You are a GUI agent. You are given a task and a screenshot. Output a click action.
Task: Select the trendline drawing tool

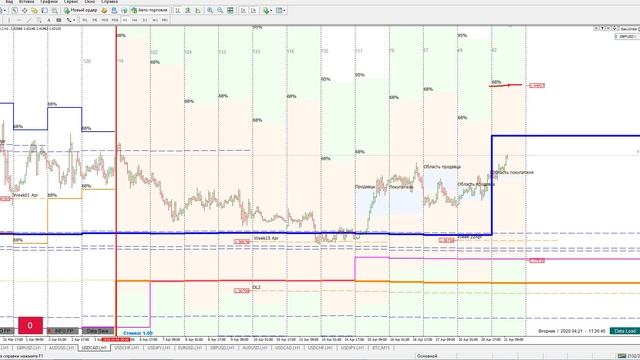[x=29, y=20]
